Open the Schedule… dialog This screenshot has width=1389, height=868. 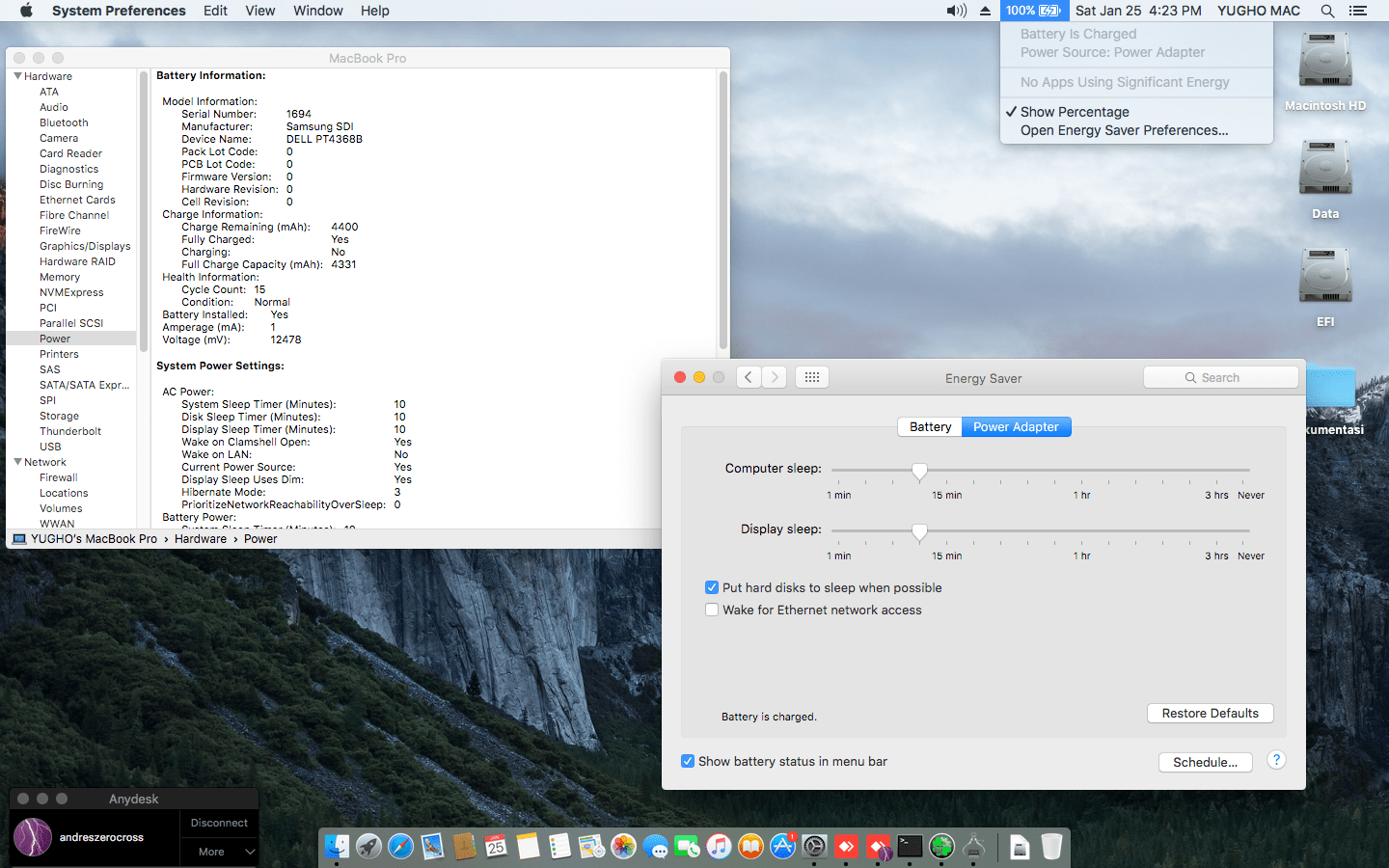pos(1206,762)
